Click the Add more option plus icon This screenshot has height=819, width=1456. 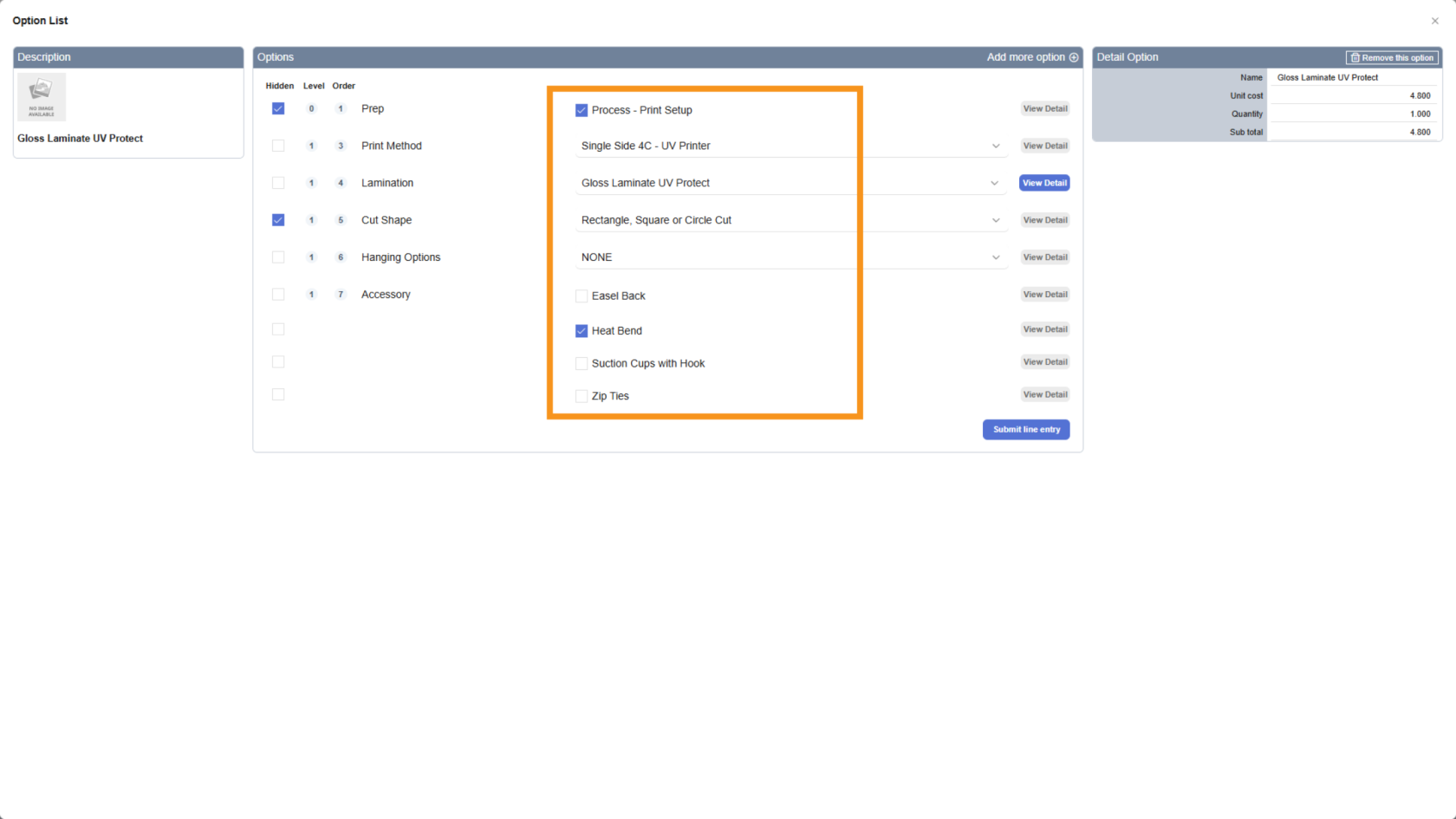coord(1074,57)
